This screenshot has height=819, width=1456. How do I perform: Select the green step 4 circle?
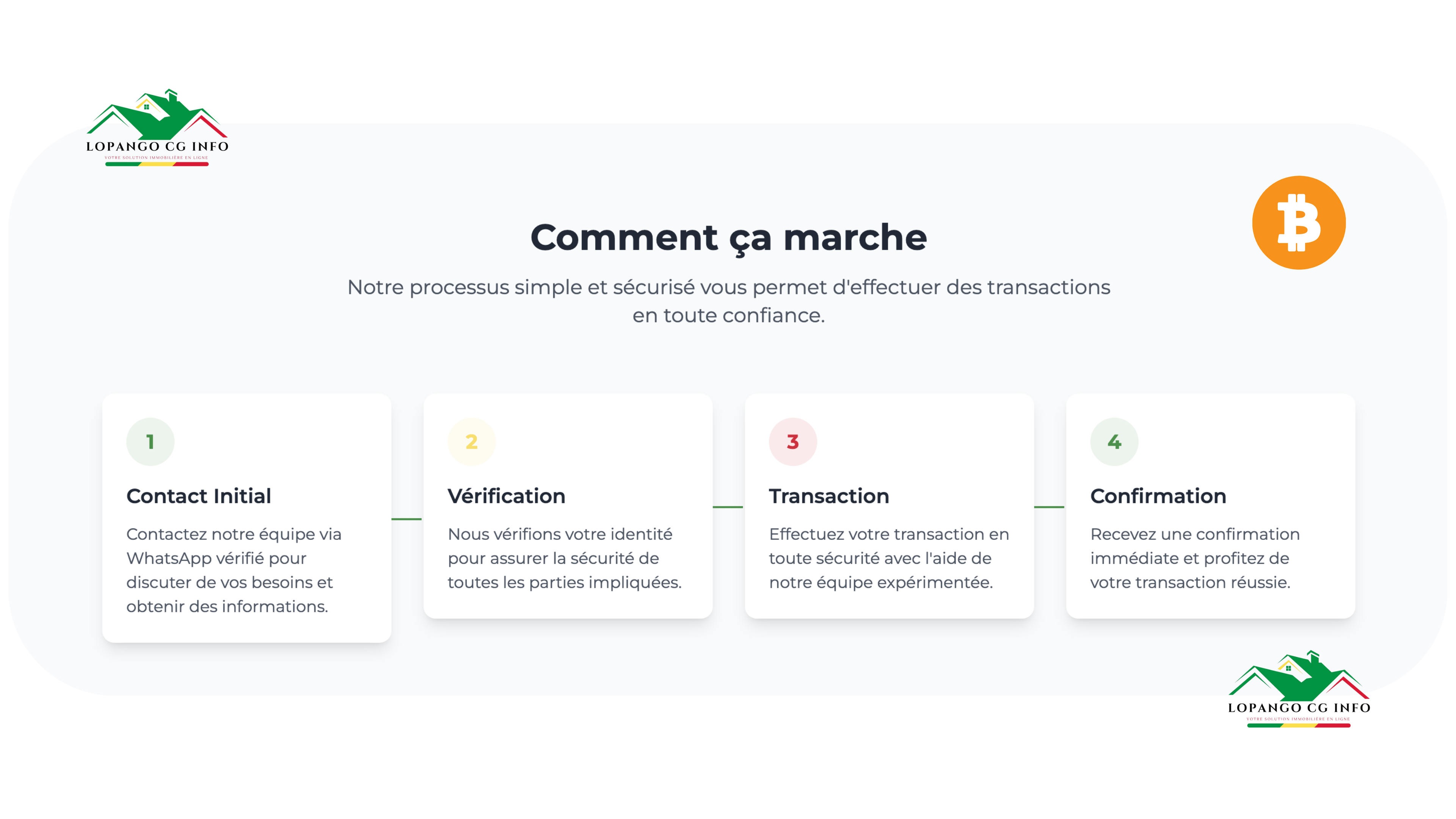1114,442
